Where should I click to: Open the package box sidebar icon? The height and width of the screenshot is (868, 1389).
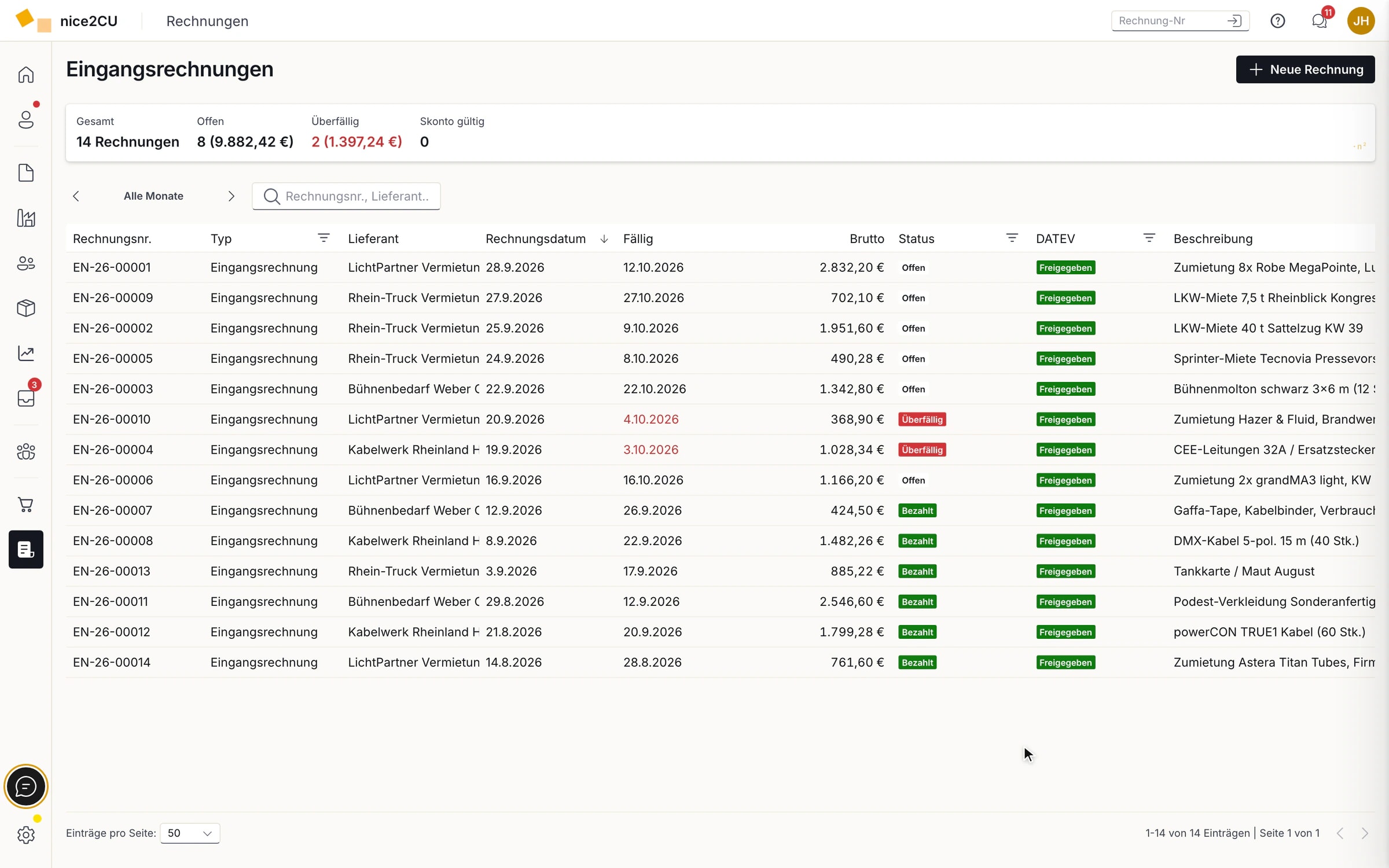[25, 308]
